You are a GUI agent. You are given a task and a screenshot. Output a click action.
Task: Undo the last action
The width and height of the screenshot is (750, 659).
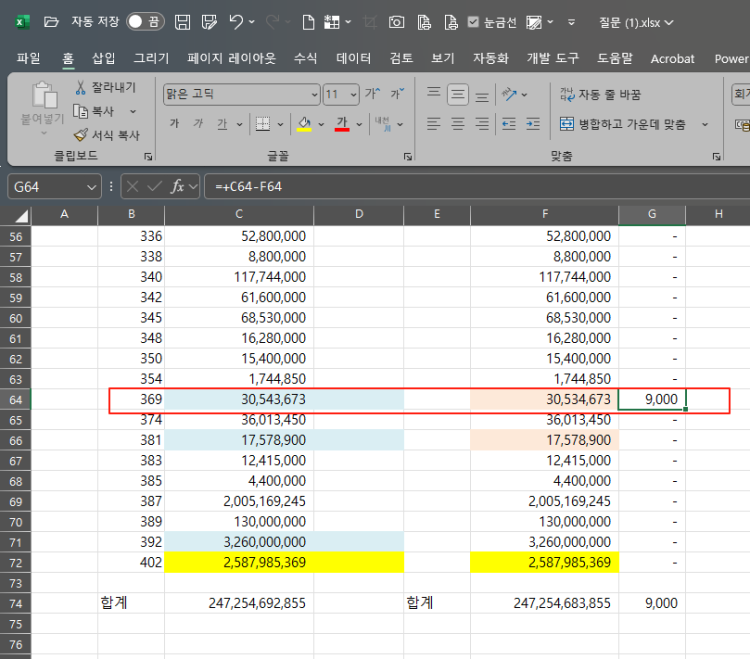(236, 22)
